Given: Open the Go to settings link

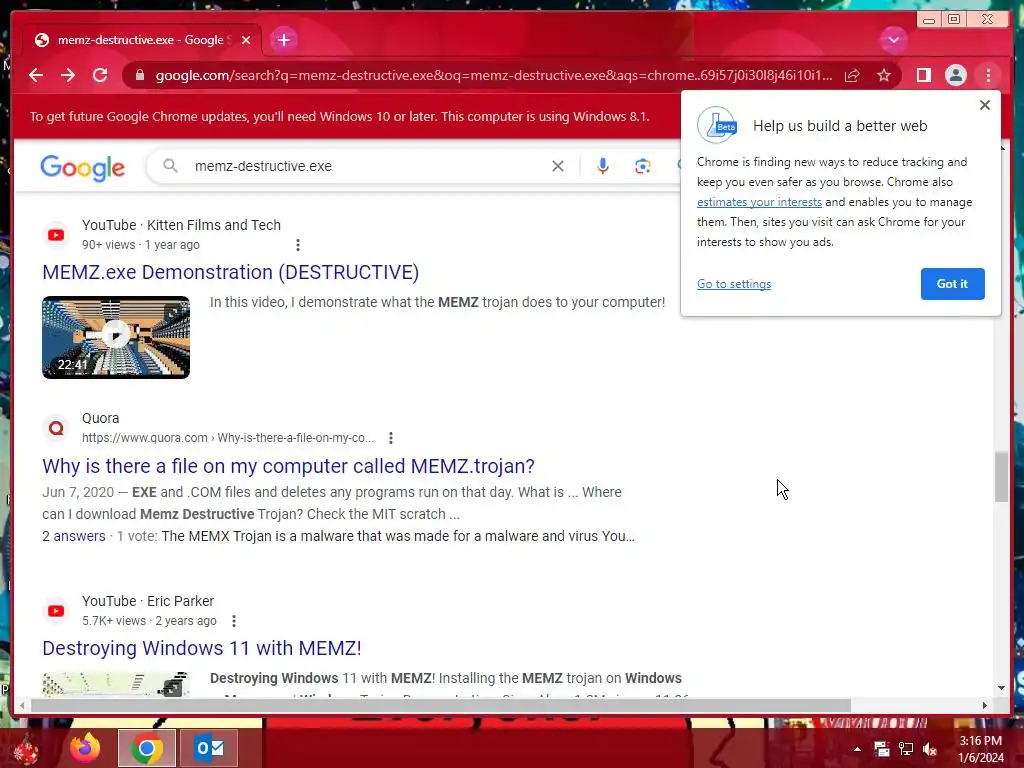Looking at the screenshot, I should [x=733, y=284].
